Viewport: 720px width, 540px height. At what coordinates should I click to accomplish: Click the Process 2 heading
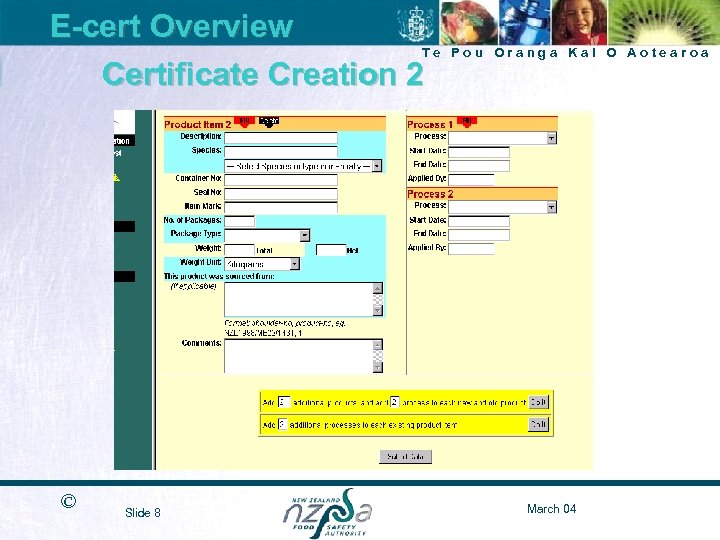[430, 194]
